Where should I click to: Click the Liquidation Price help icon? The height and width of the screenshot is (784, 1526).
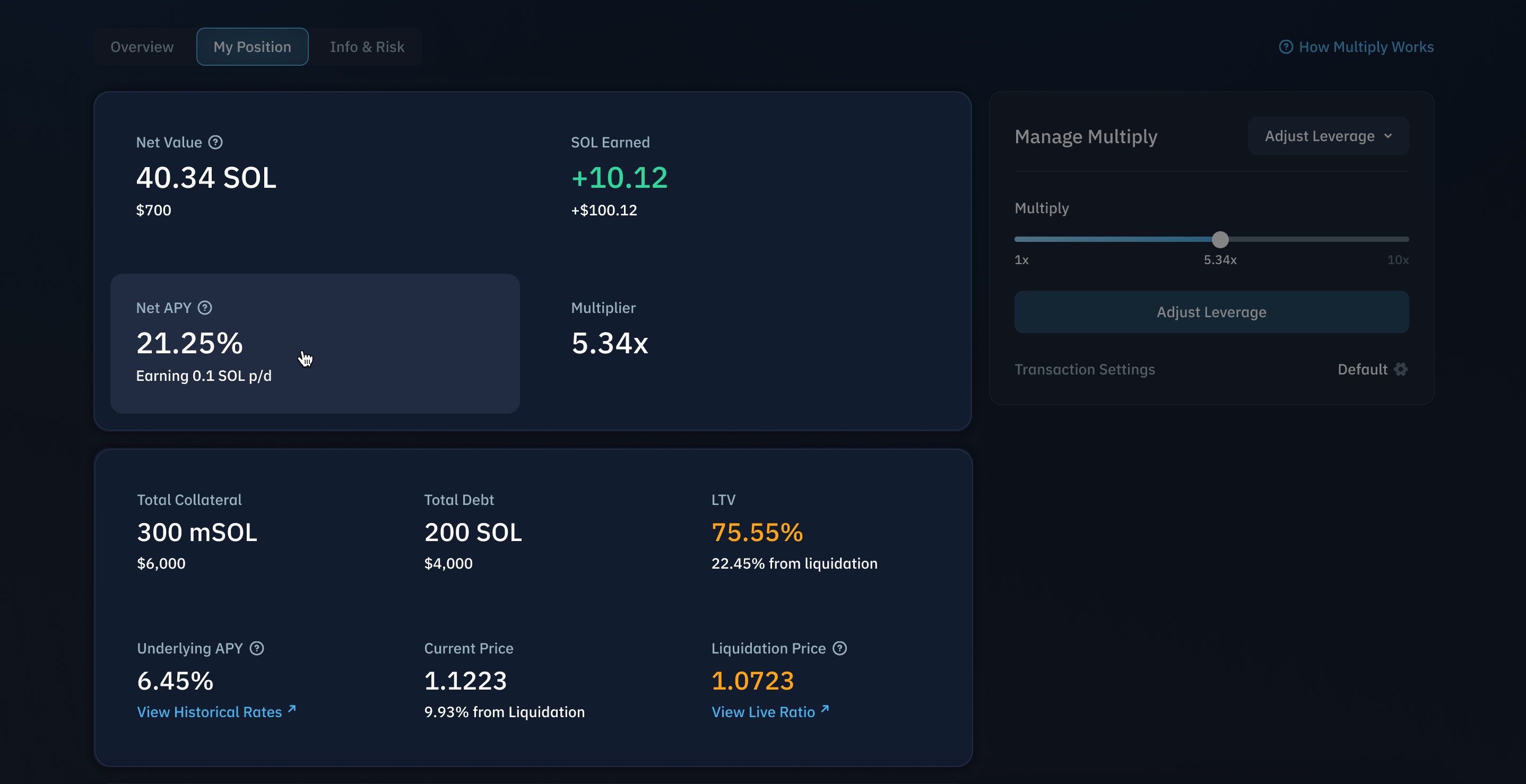tap(839, 648)
